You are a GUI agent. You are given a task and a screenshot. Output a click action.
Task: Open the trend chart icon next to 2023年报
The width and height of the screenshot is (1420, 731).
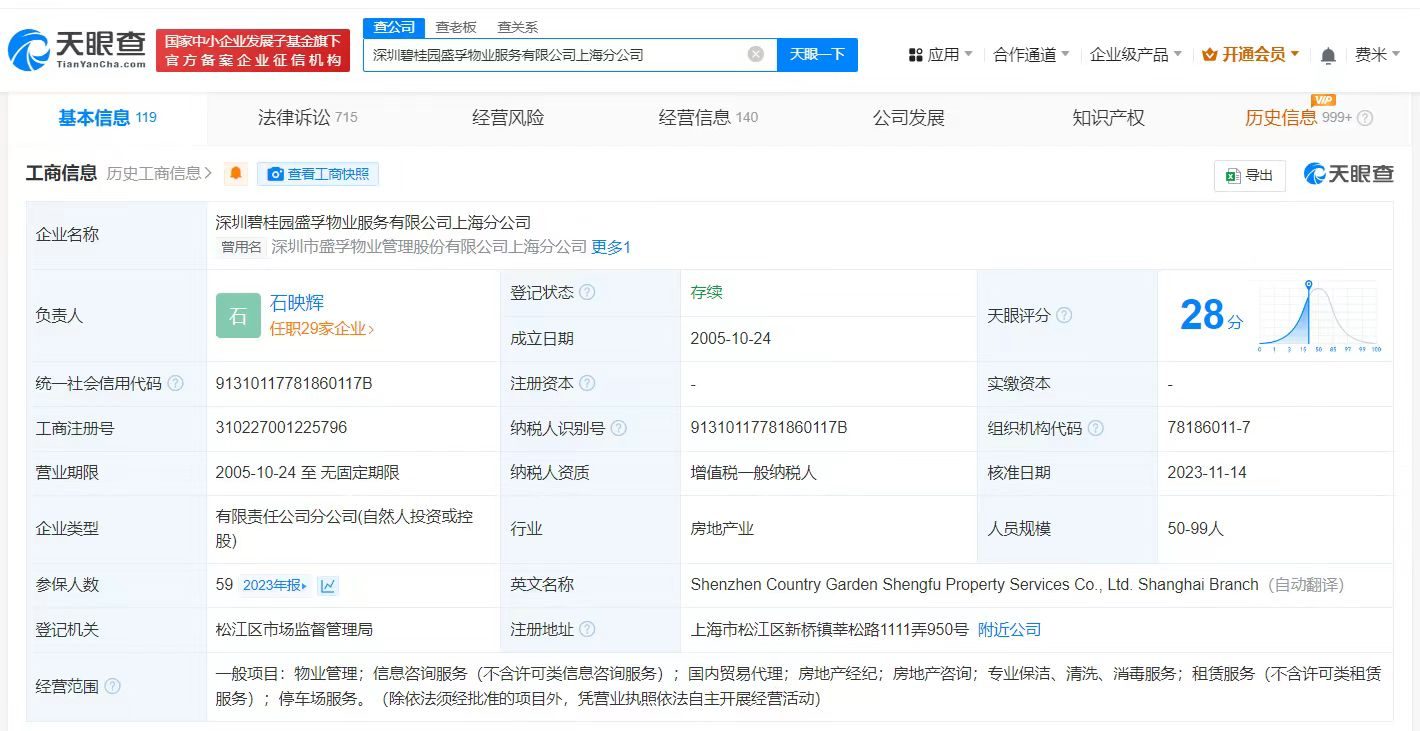pyautogui.click(x=328, y=584)
